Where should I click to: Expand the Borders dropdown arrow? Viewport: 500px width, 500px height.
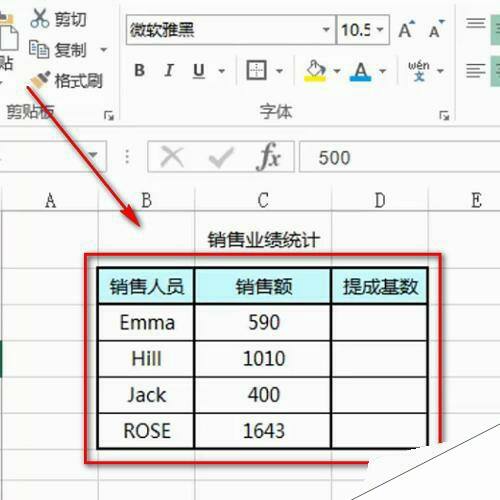click(279, 71)
